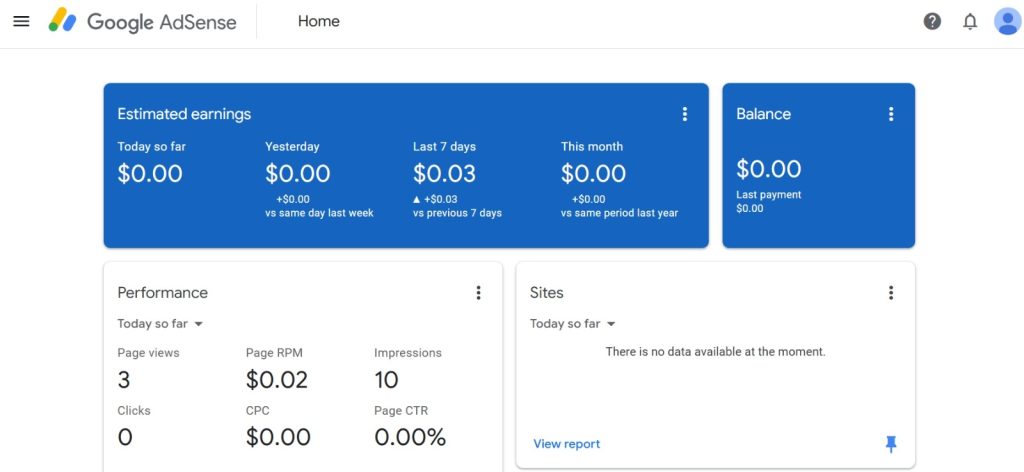Click the Balance amount $0.00
The image size is (1024, 472).
click(768, 169)
